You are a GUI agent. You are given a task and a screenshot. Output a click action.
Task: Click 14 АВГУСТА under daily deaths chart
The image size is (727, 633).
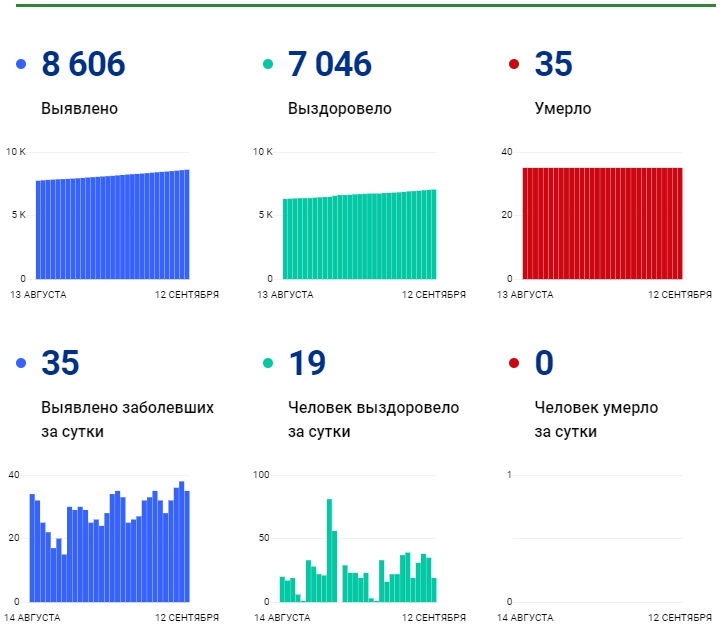tap(525, 618)
